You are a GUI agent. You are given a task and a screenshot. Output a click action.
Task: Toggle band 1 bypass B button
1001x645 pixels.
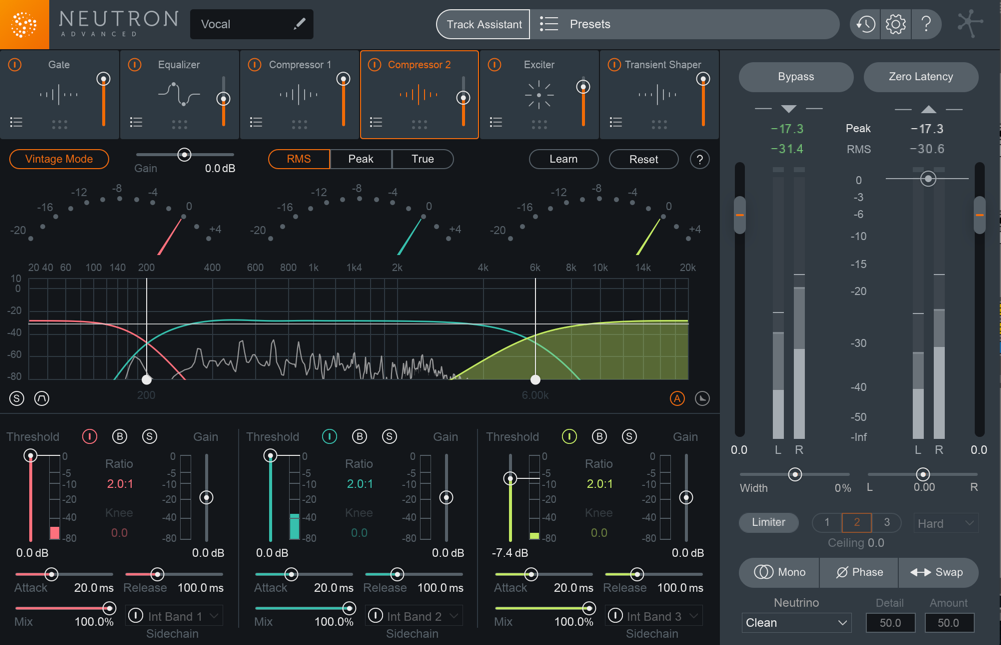coord(119,436)
